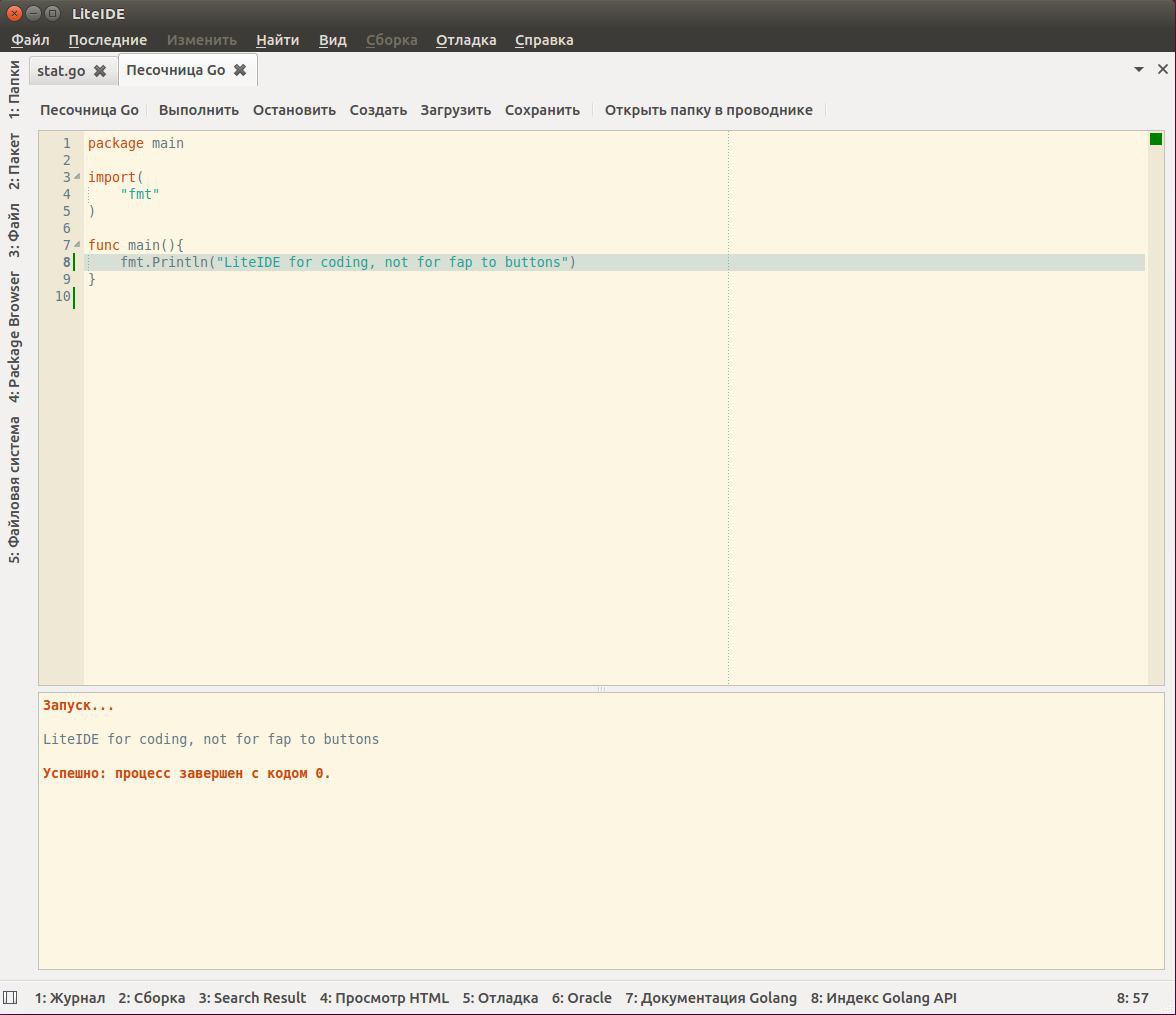1176x1015 pixels.
Task: Show the 5: Отладка bottom panel
Action: pyautogui.click(x=500, y=998)
